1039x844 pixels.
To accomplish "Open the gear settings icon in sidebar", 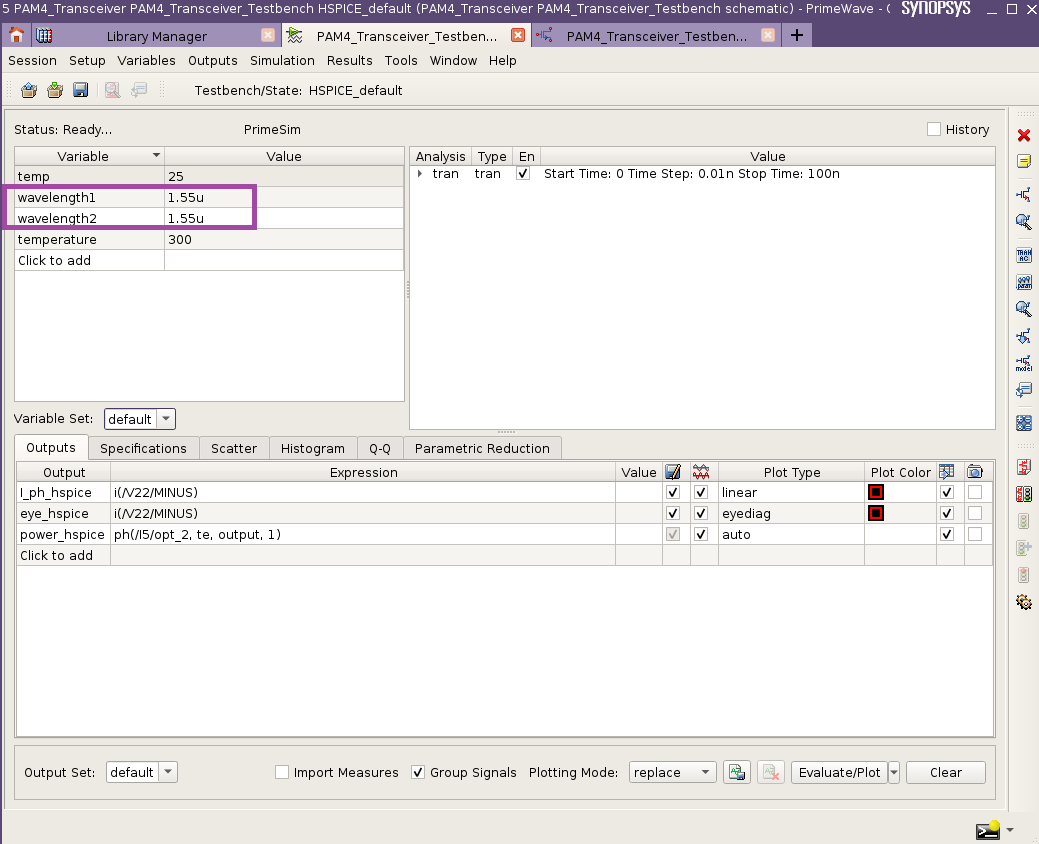I will tap(1024, 602).
